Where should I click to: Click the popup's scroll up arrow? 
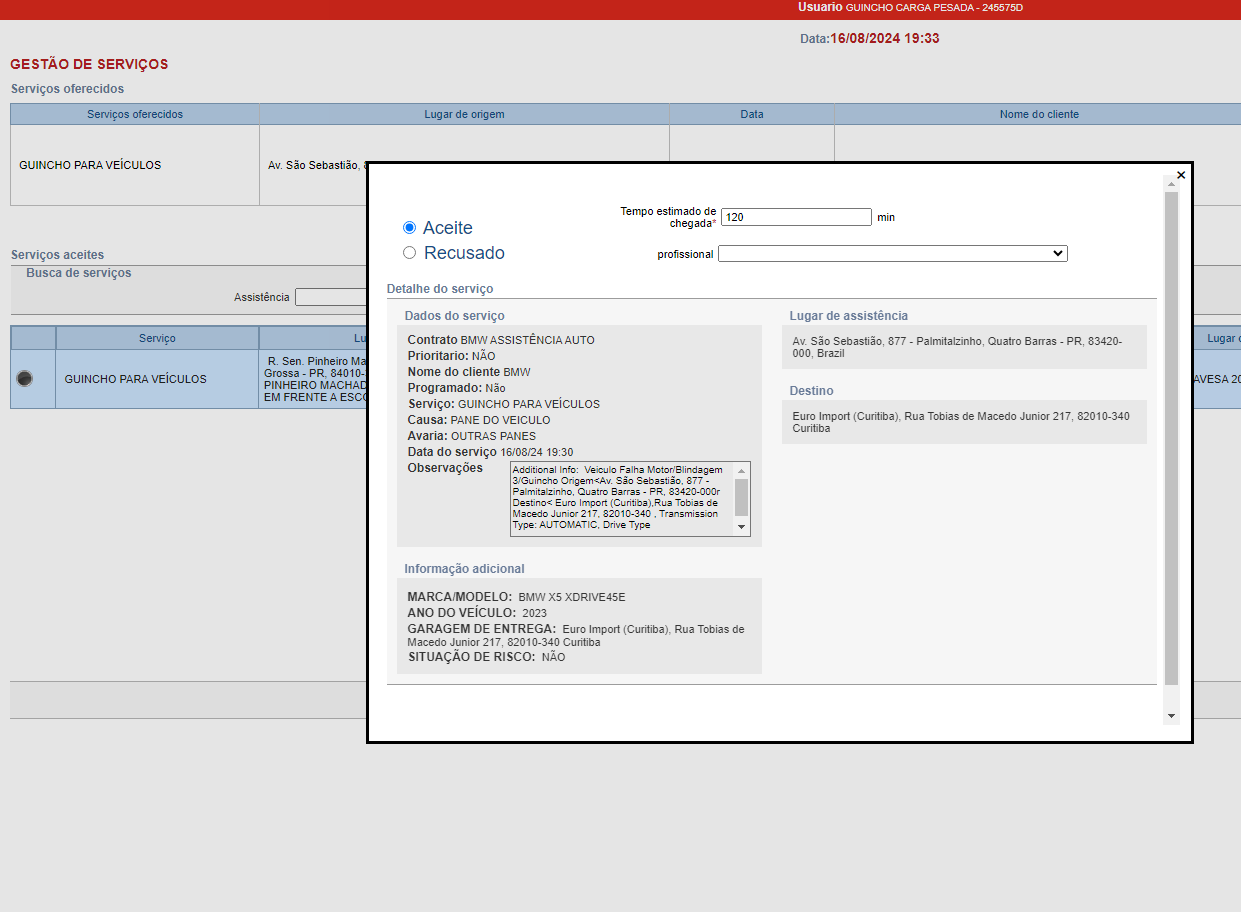point(1171,184)
